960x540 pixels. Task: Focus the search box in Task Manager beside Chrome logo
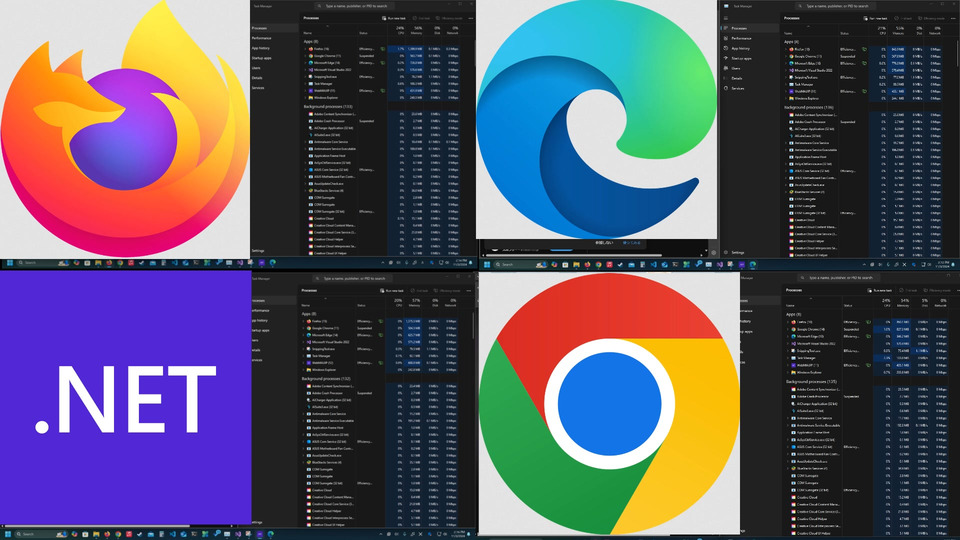pos(839,278)
